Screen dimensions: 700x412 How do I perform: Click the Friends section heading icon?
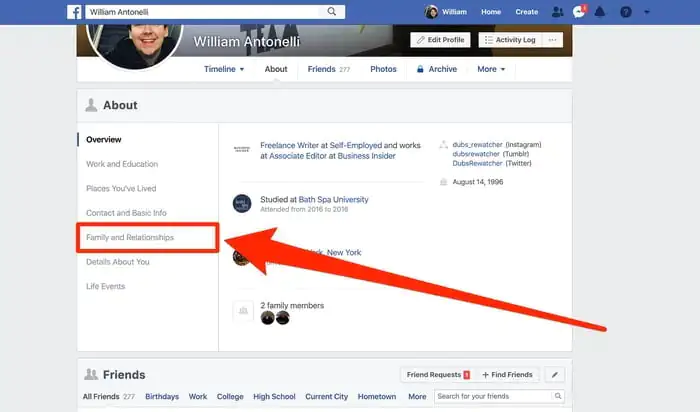click(x=91, y=375)
